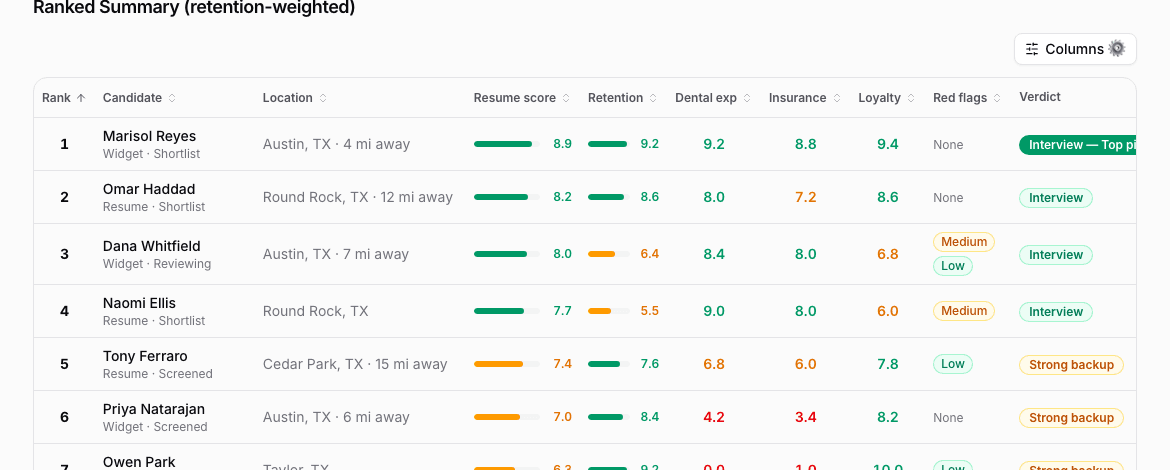This screenshot has height=470, width=1170.
Task: Open candidate Dana Whitfield
Action: (x=151, y=245)
